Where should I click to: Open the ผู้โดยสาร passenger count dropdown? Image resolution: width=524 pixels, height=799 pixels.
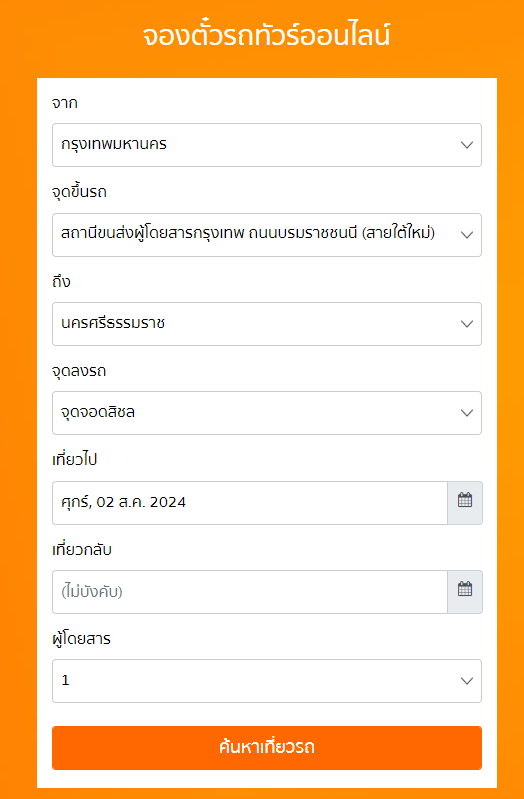pos(267,681)
